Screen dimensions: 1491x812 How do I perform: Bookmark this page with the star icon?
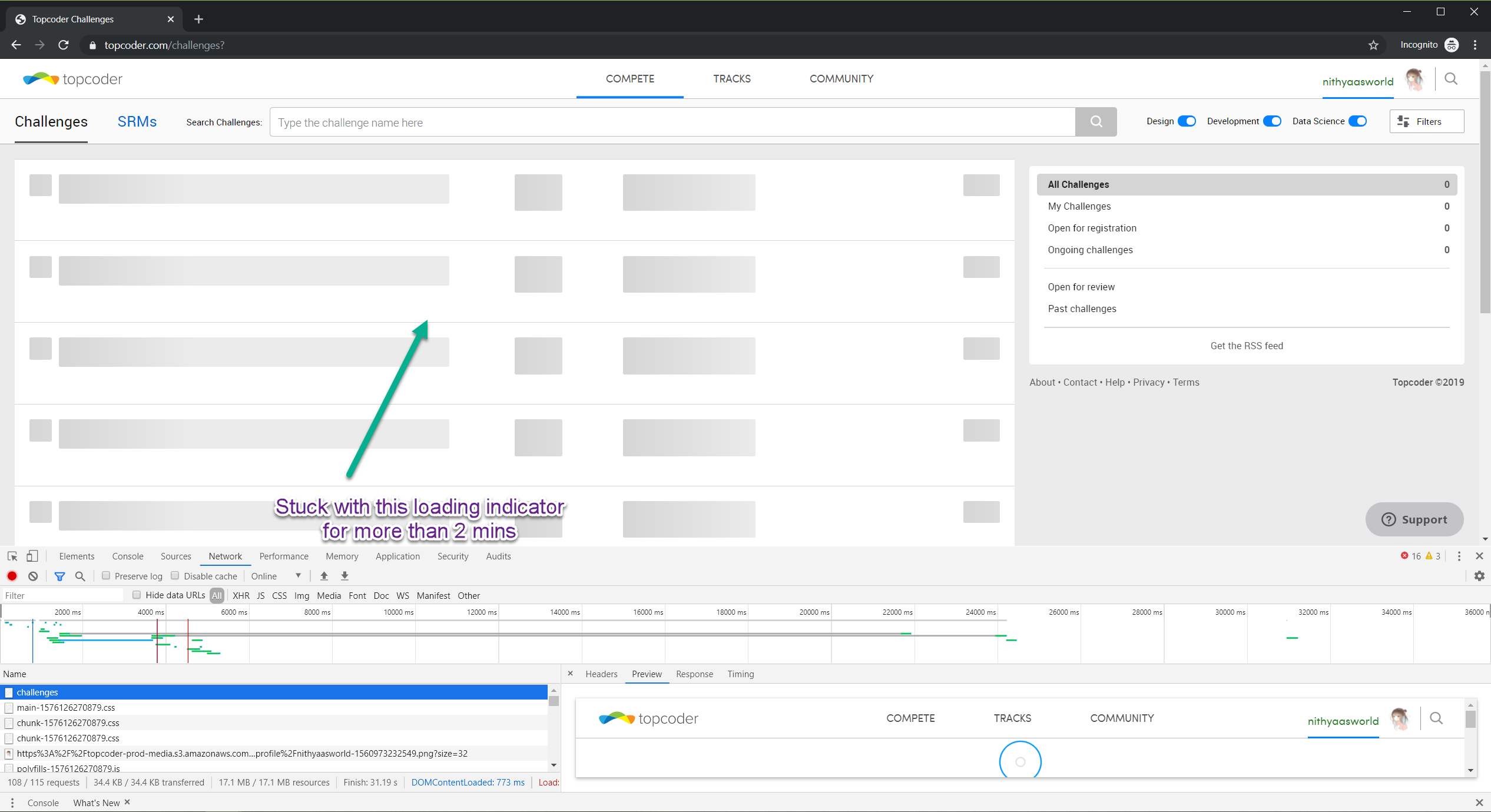[1373, 45]
